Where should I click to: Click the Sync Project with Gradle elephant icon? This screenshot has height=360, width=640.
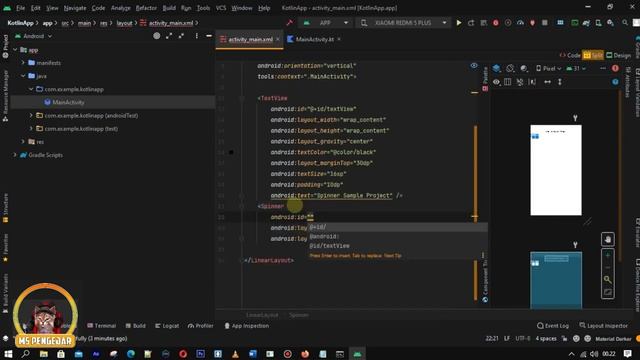coord(586,23)
